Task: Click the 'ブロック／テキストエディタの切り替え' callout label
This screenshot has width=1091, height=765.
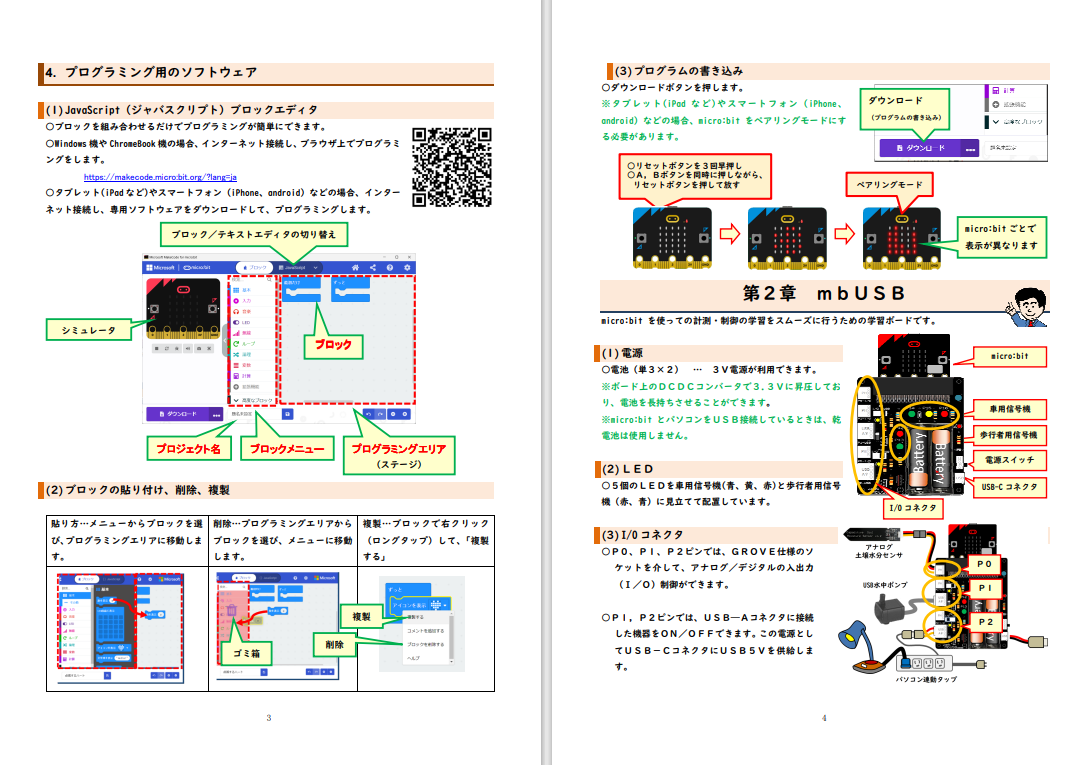Action: pyautogui.click(x=254, y=235)
